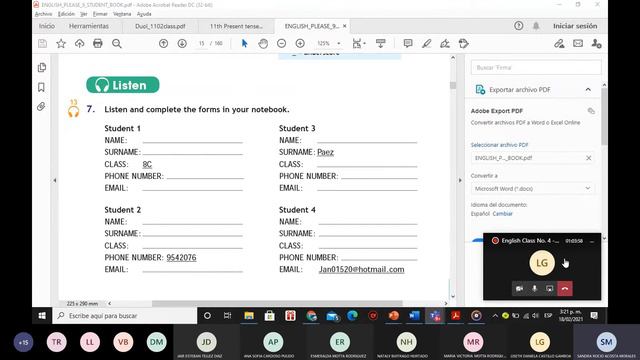Click the Windows search box
Image resolution: width=640 pixels, height=360 pixels.
coord(124,316)
